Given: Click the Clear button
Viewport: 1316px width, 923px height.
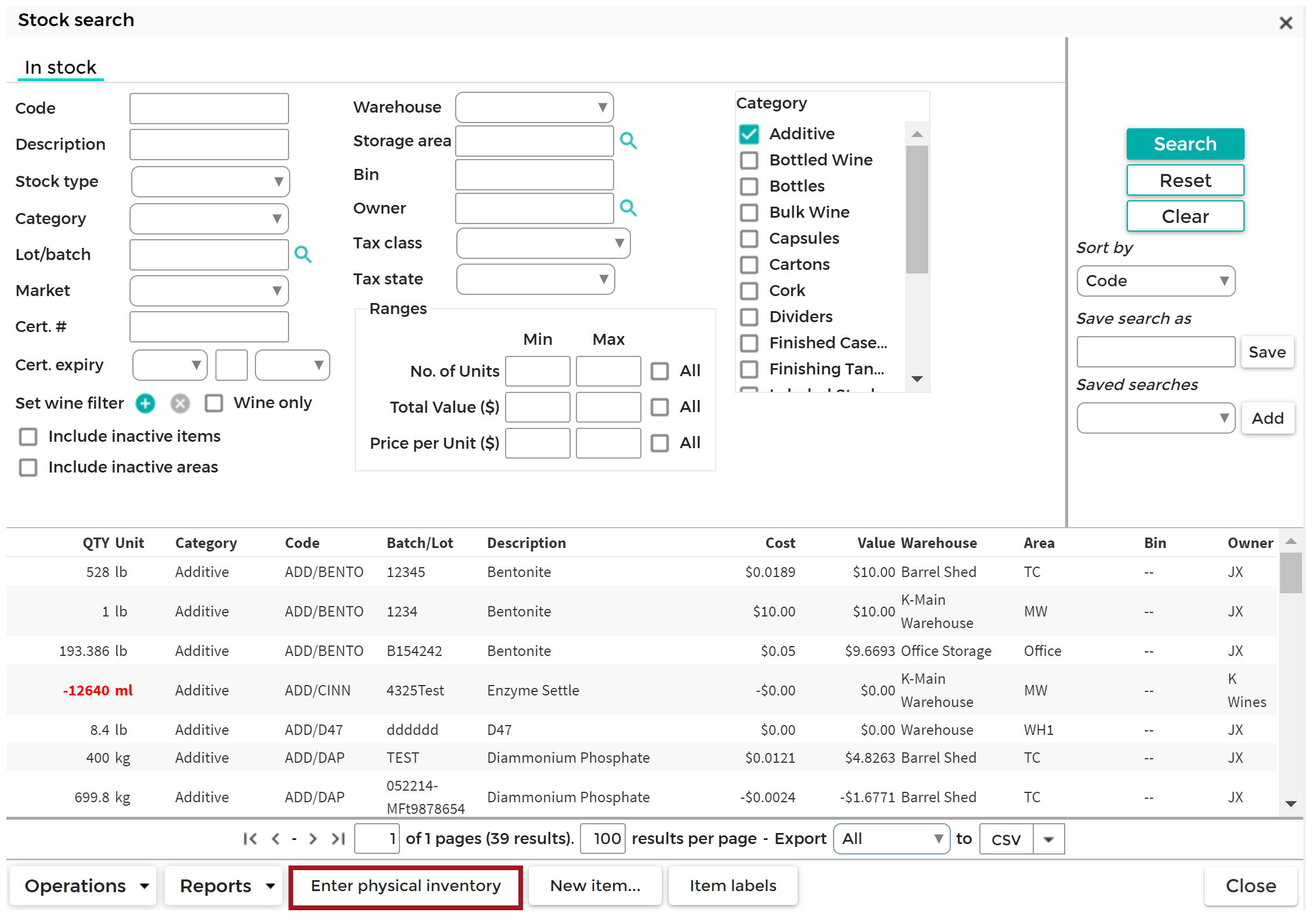Looking at the screenshot, I should click(x=1185, y=217).
